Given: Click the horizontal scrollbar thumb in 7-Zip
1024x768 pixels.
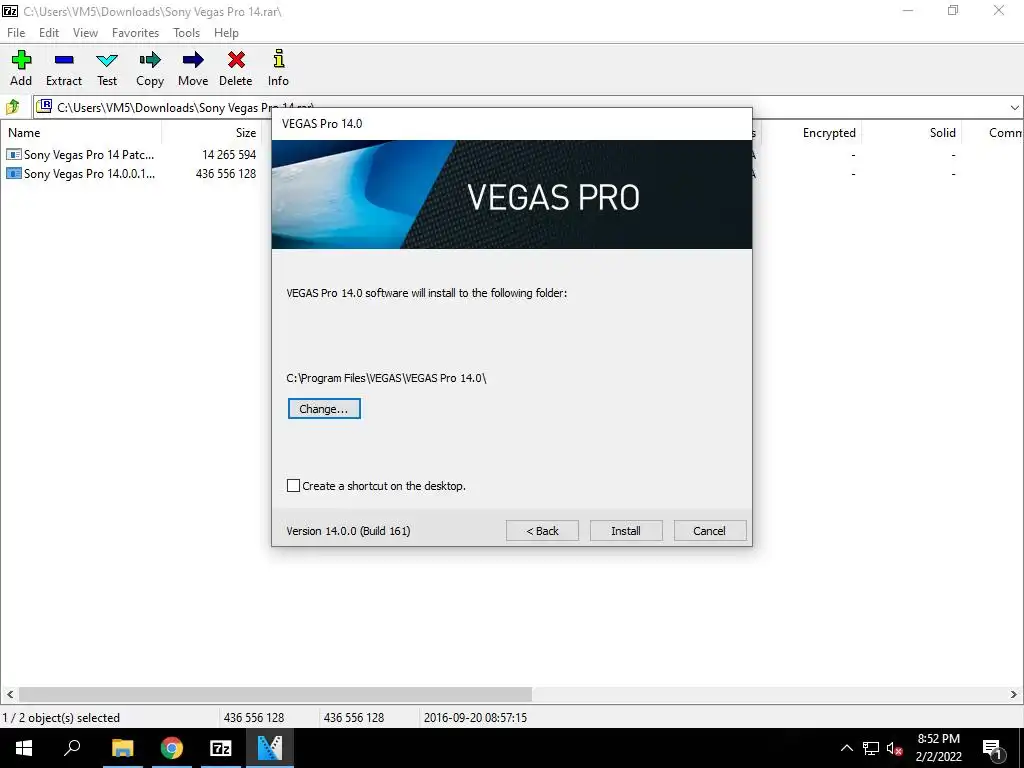Looking at the screenshot, I should pos(275,694).
